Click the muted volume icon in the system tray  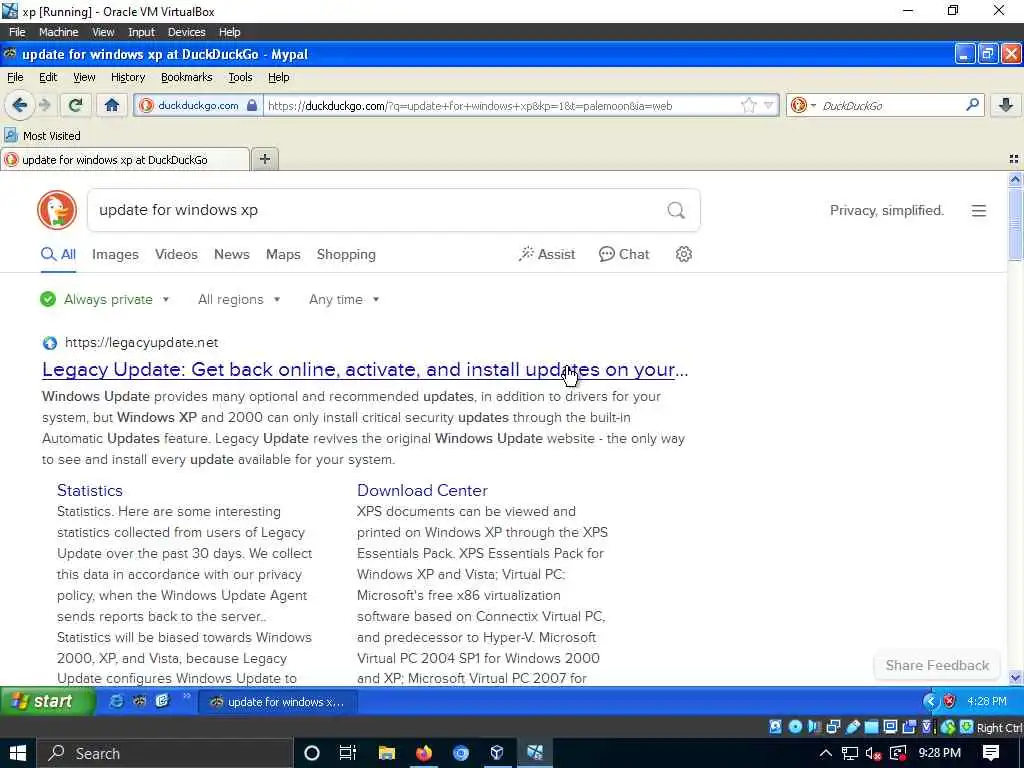[x=873, y=753]
